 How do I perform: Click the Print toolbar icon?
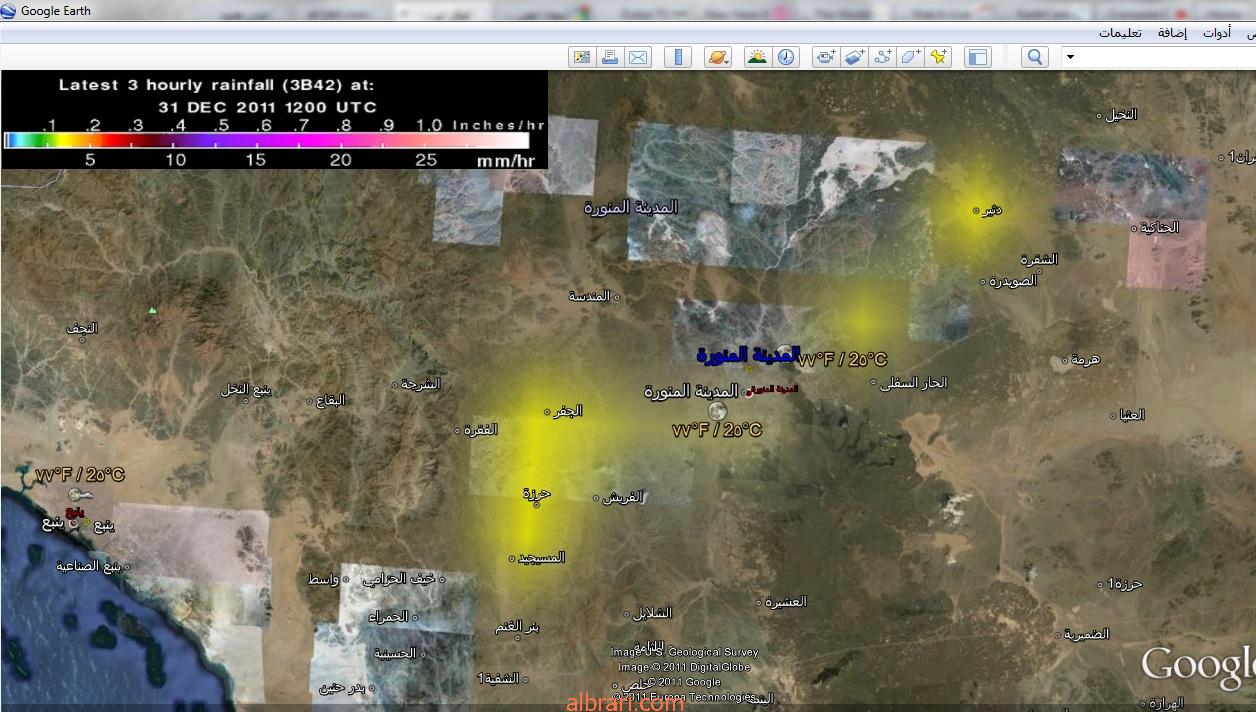click(x=609, y=57)
